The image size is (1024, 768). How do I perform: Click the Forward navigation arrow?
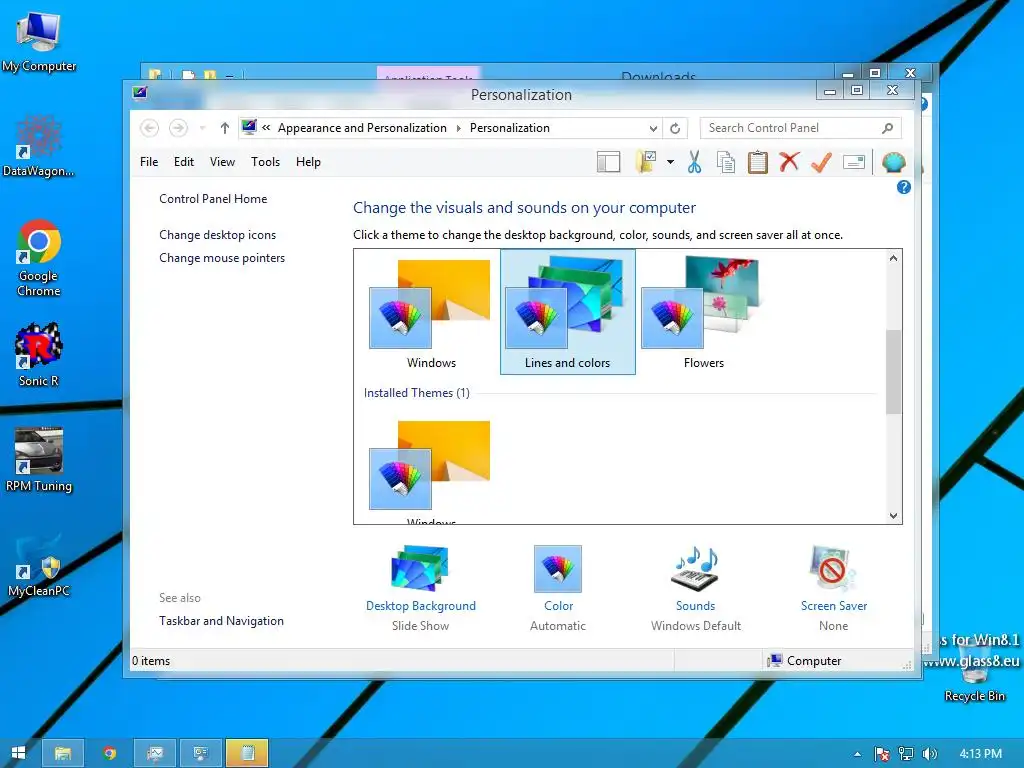(x=178, y=128)
